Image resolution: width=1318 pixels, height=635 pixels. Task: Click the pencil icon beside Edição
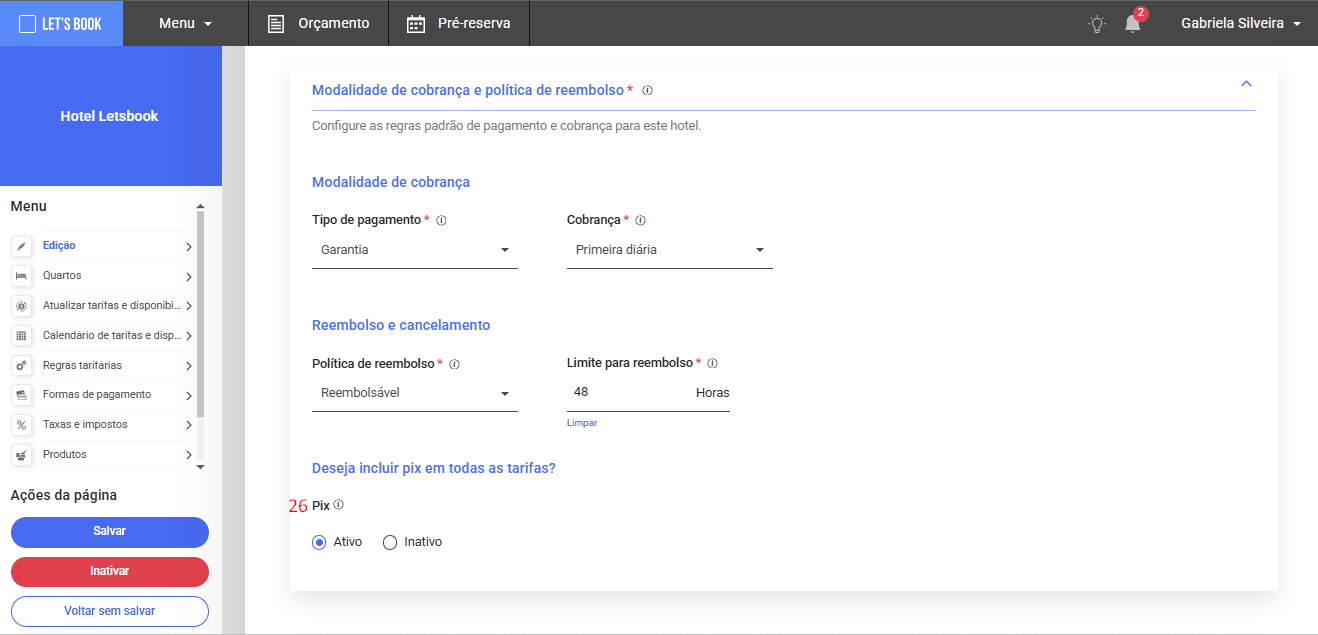(22, 246)
